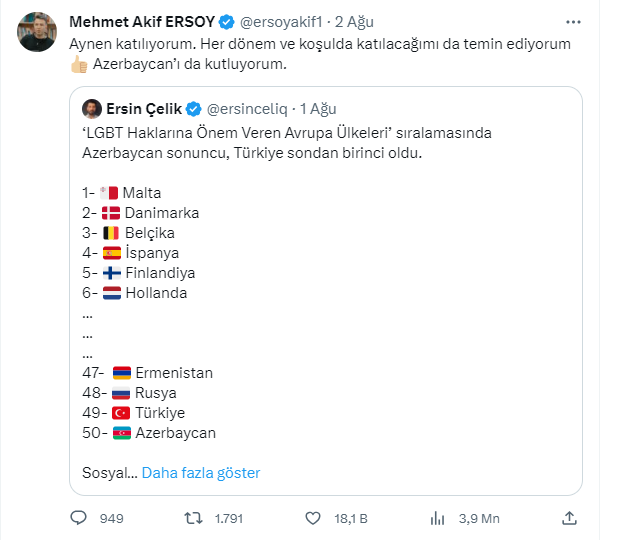The image size is (619, 540).
Task: Open the three-dot more options menu
Action: [572, 21]
